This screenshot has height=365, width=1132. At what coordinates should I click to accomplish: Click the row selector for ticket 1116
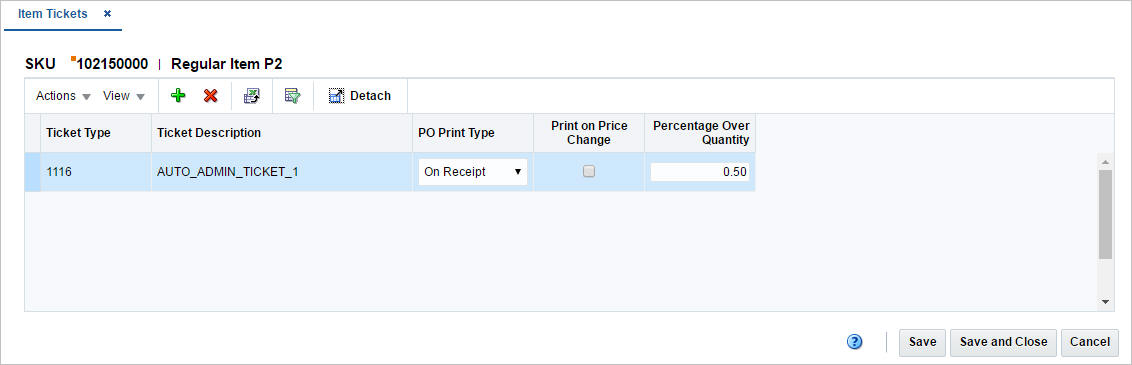tap(32, 172)
